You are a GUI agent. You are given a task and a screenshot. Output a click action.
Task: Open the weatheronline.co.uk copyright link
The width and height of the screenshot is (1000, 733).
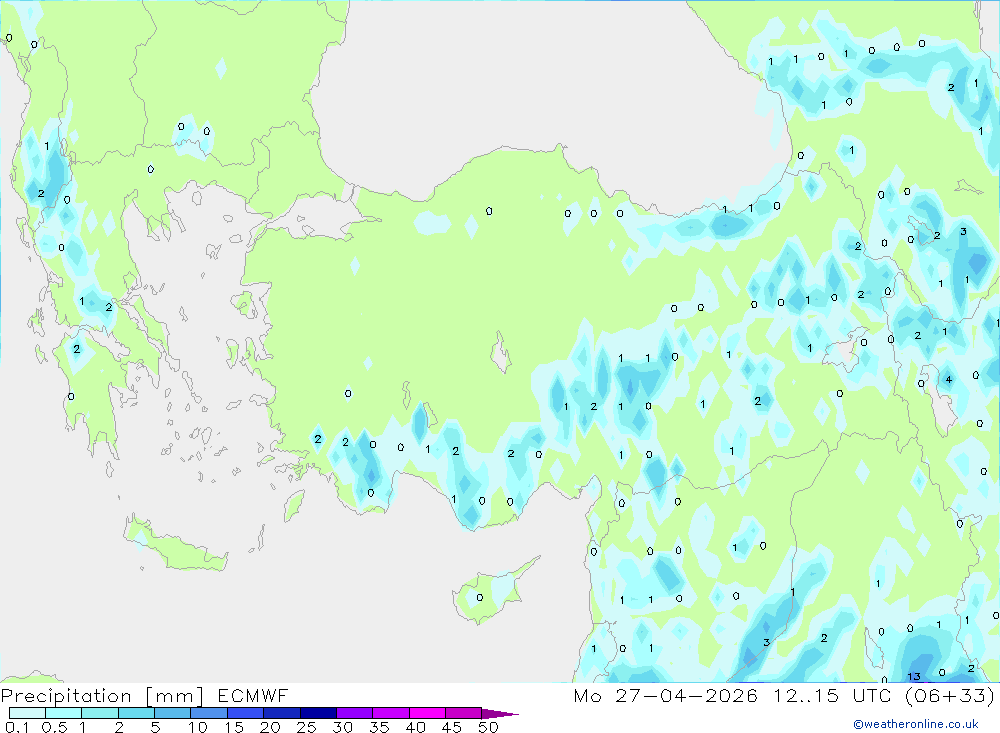(x=915, y=724)
